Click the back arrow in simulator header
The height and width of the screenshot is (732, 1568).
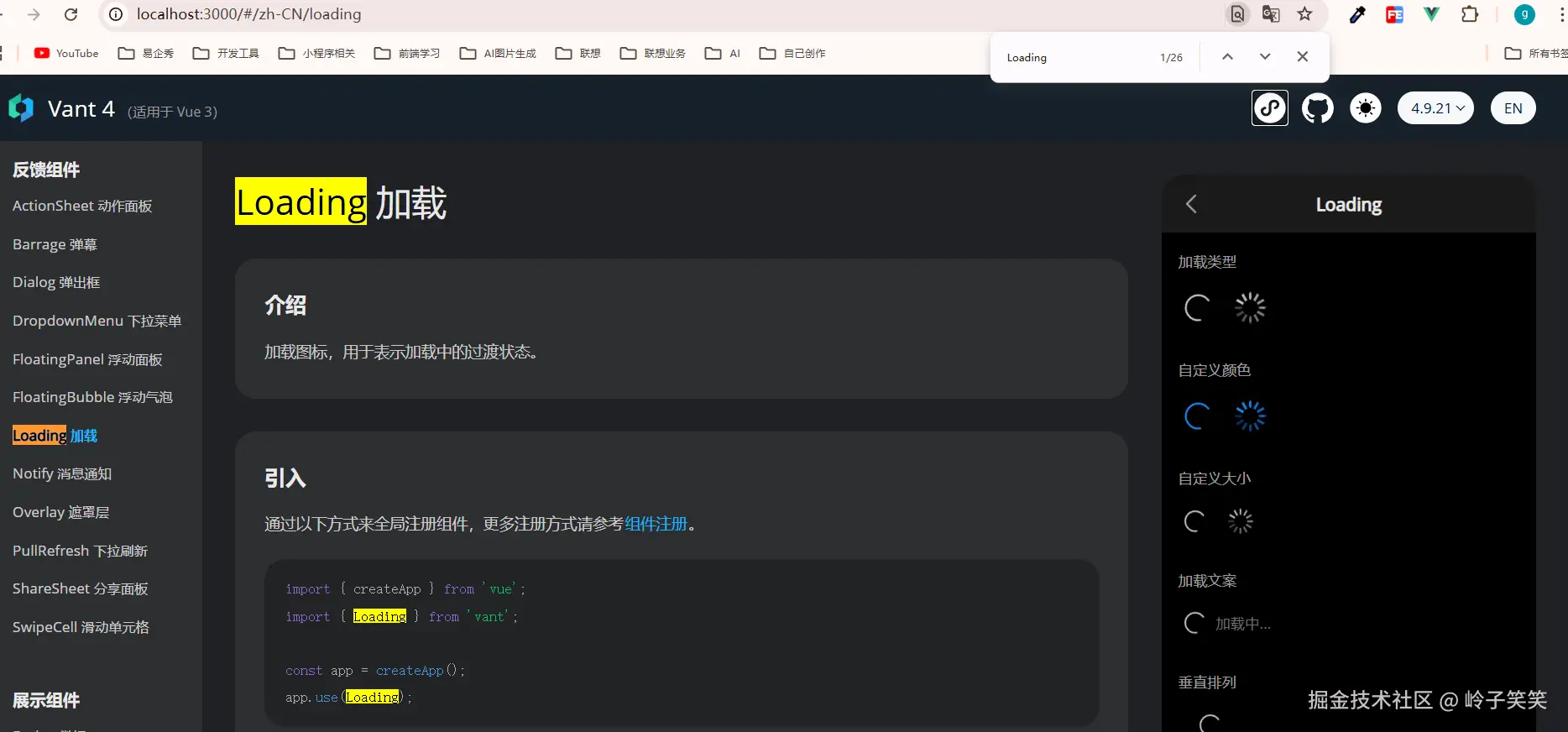coord(1191,204)
